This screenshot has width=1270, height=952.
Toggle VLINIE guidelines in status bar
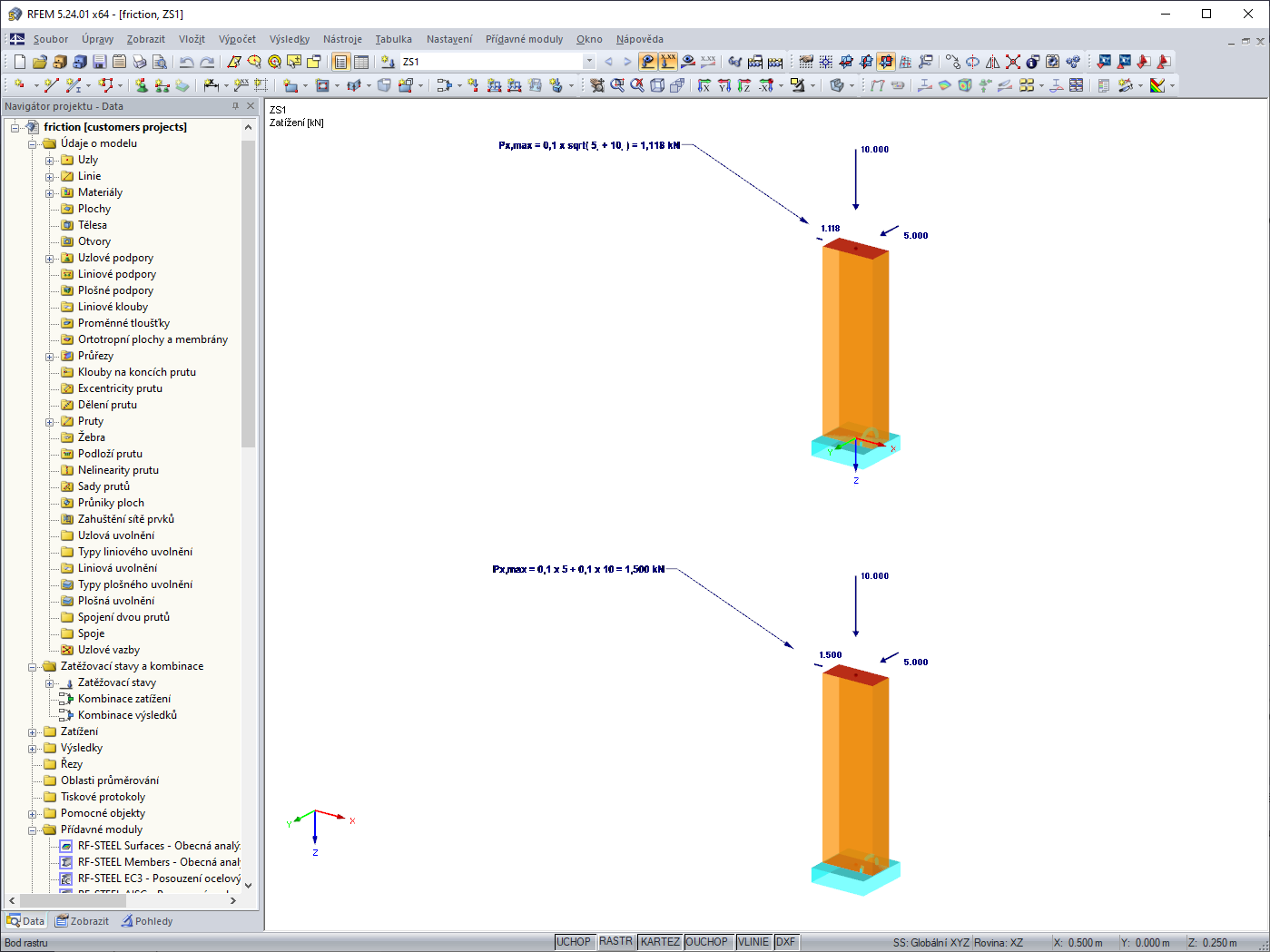pos(753,942)
